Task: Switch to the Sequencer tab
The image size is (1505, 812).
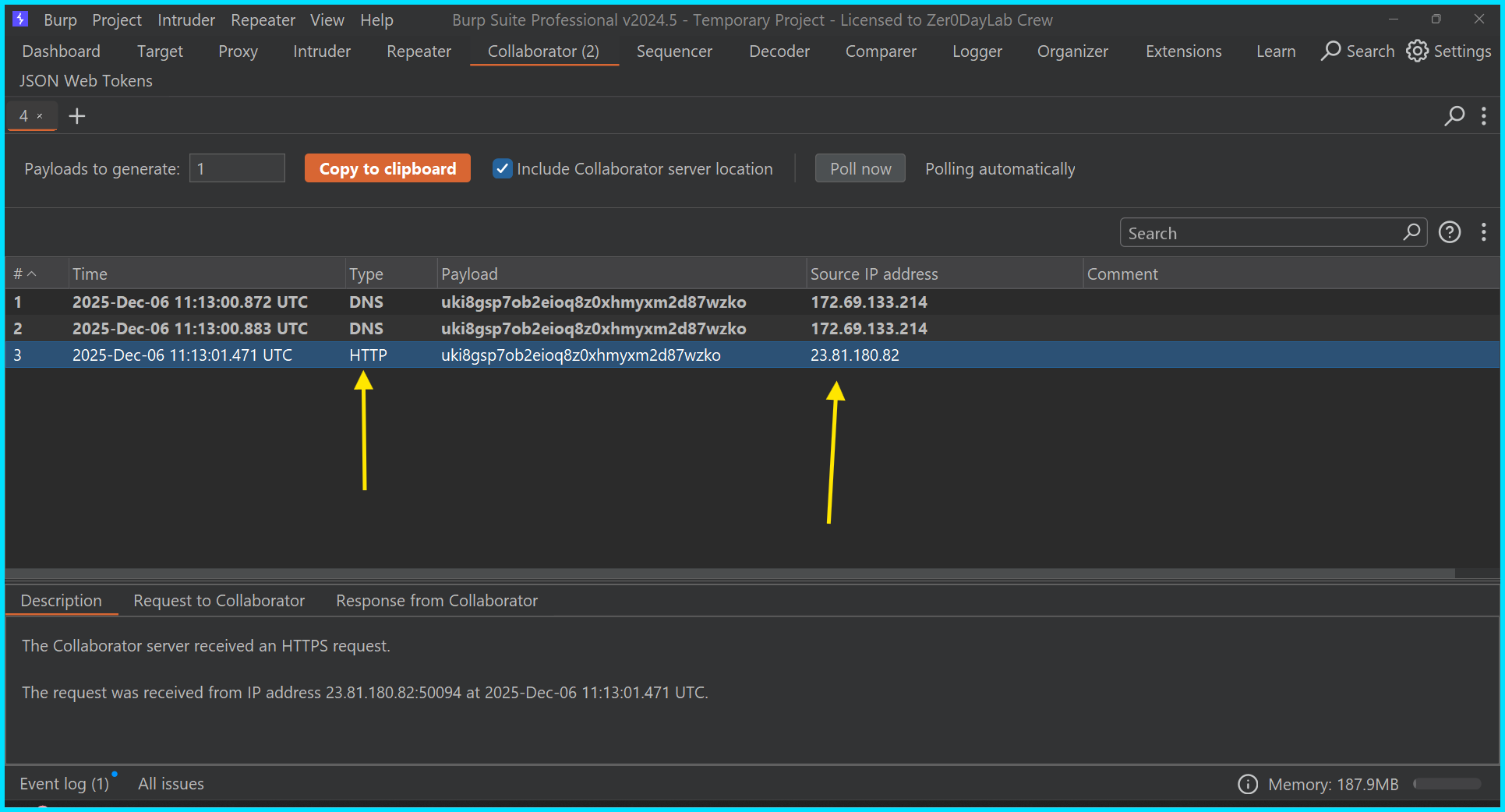Action: tap(674, 51)
